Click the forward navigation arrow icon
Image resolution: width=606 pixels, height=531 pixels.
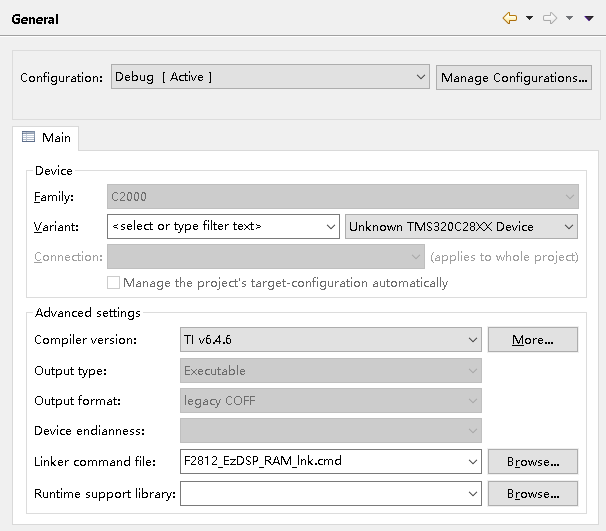point(549,18)
